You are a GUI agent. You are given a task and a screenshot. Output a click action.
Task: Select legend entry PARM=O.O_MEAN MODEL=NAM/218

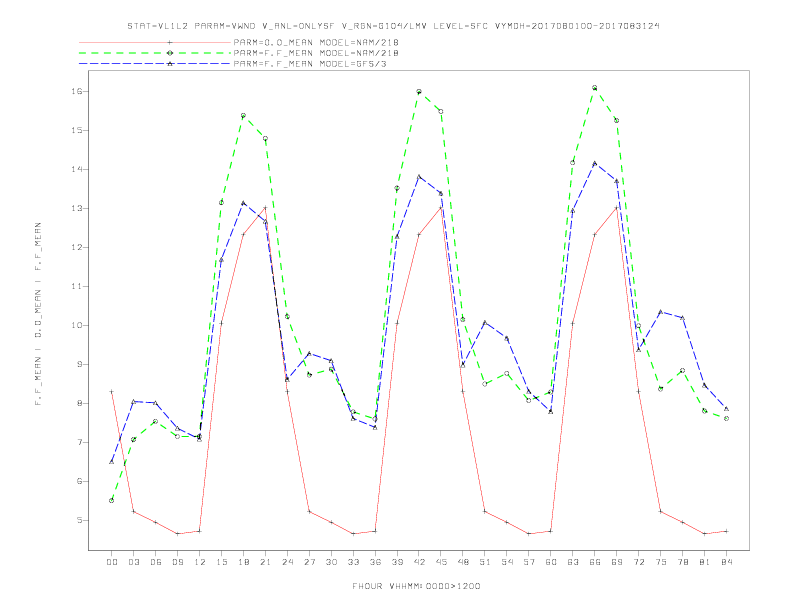[316, 42]
